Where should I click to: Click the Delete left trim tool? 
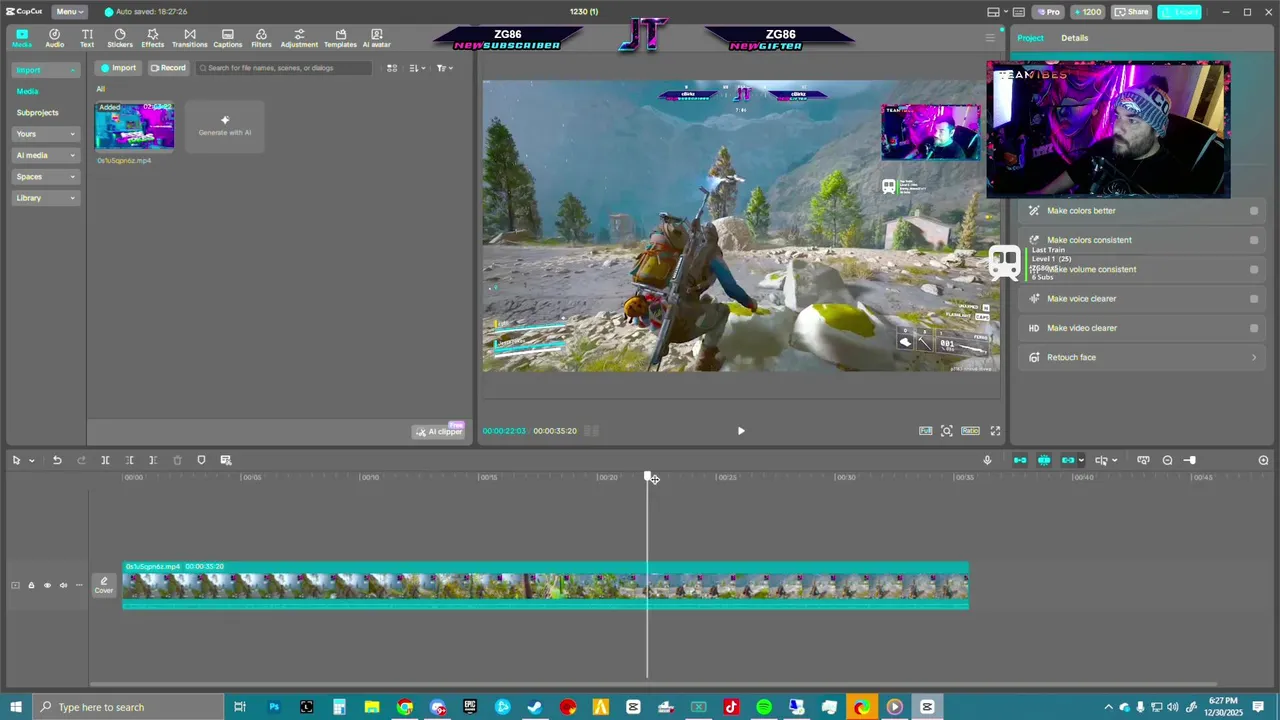click(x=129, y=460)
